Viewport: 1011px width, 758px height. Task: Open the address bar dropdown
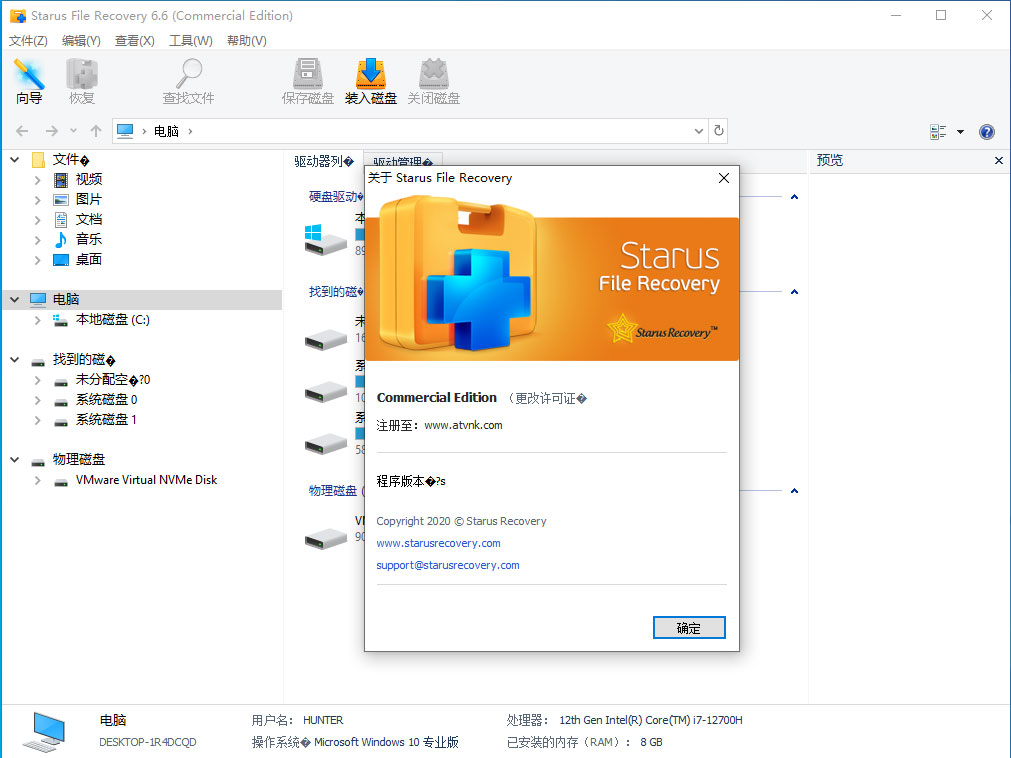point(698,131)
